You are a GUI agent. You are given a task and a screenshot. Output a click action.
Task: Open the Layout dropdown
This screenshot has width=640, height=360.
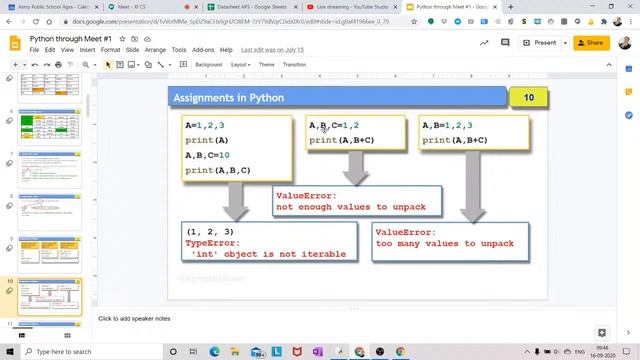(x=240, y=64)
